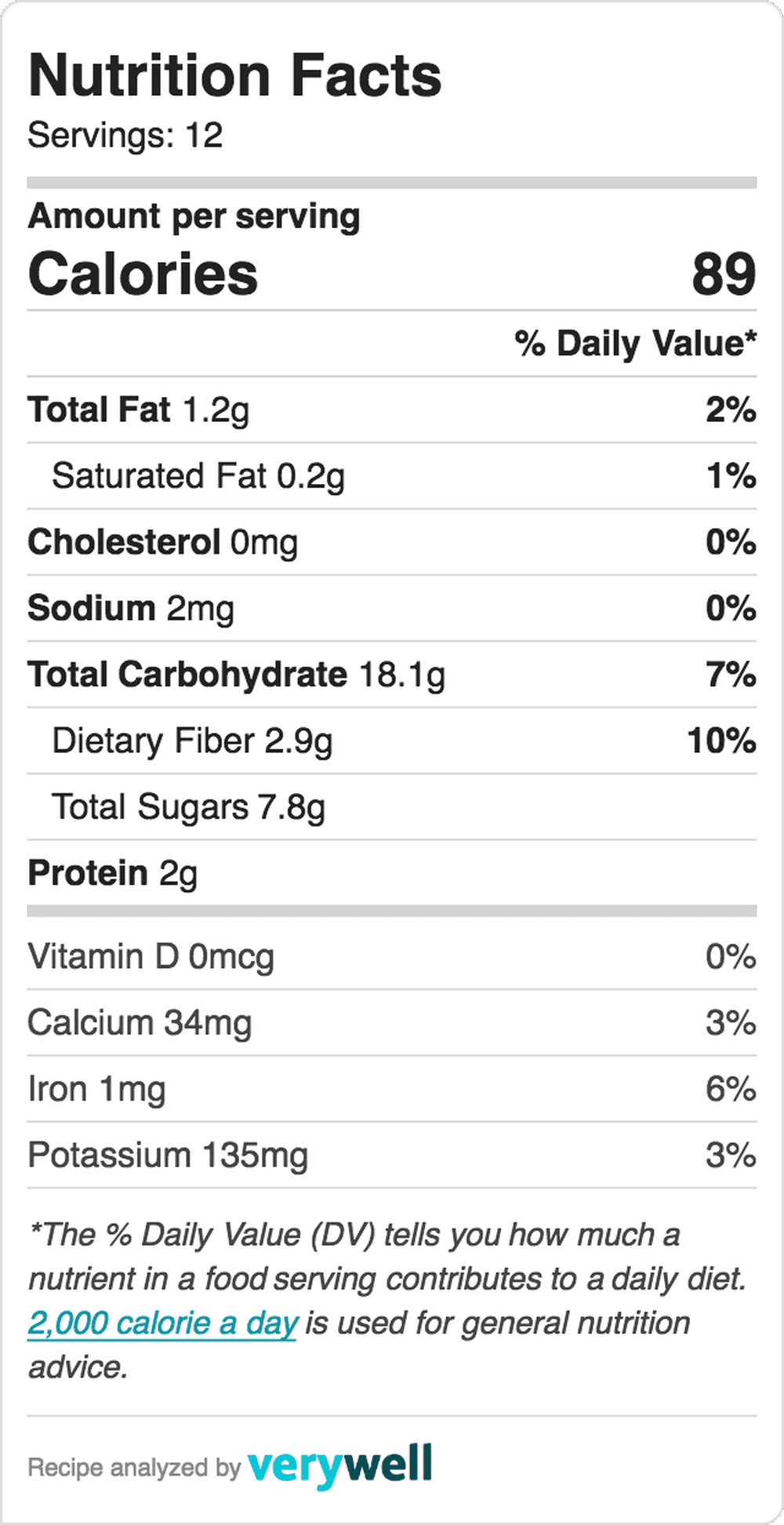The height and width of the screenshot is (1525, 784).
Task: Click the Recipe analyzed by text
Action: [x=134, y=1467]
